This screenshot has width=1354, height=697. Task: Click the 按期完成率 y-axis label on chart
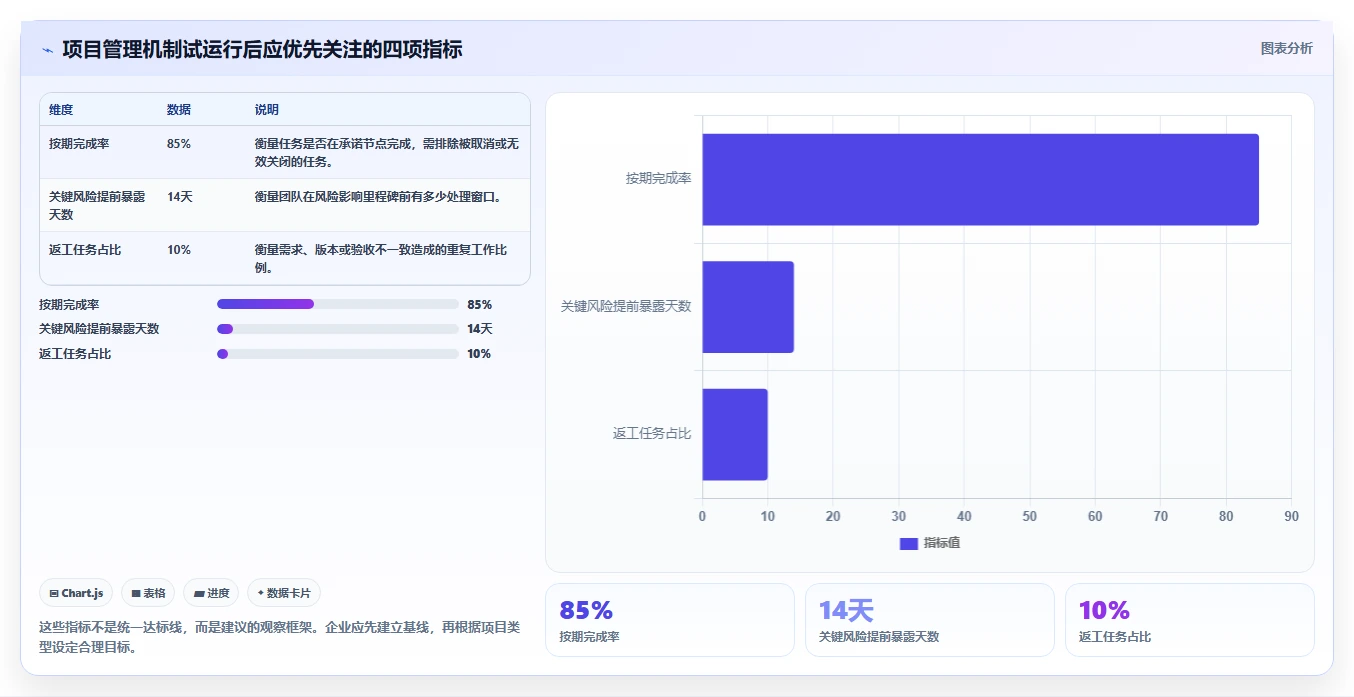tap(659, 179)
